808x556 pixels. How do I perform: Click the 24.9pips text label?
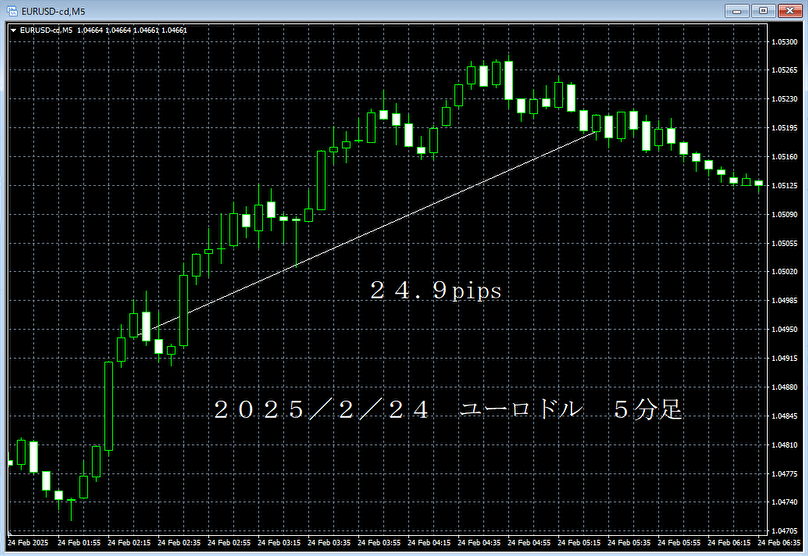[436, 291]
